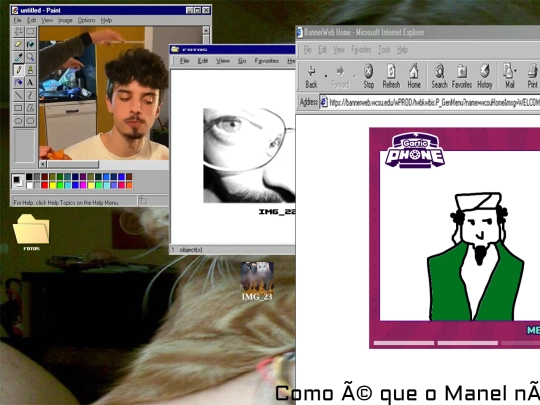This screenshot has width=540, height=405.
Task: Click the Paint horizontal scrollbar left arrow
Action: coord(43,164)
